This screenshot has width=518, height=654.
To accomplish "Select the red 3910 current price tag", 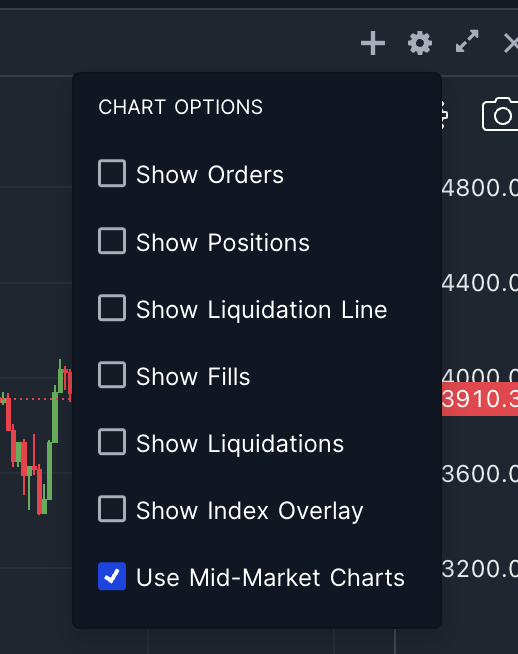I will (x=480, y=399).
